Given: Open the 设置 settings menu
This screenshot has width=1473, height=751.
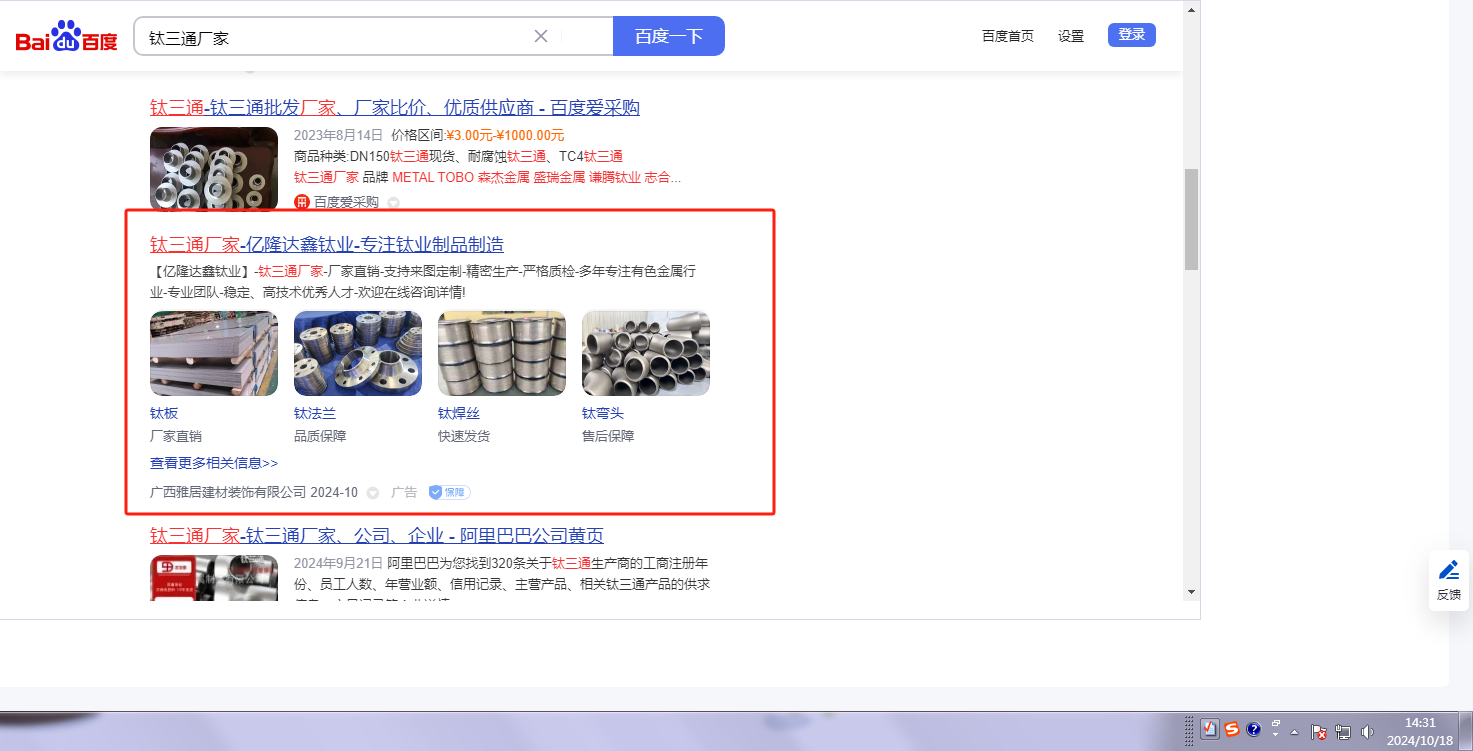Looking at the screenshot, I should 1071,36.
